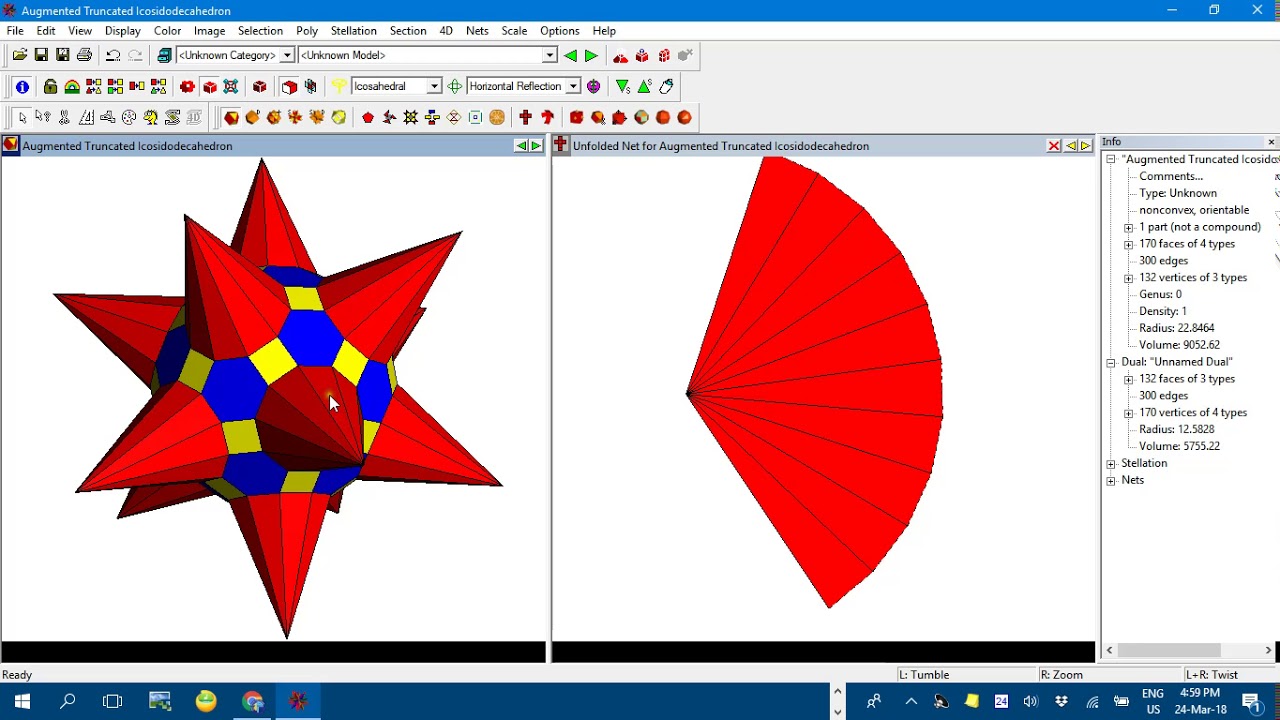
Task: Click the green downward triangle icon
Action: point(622,86)
